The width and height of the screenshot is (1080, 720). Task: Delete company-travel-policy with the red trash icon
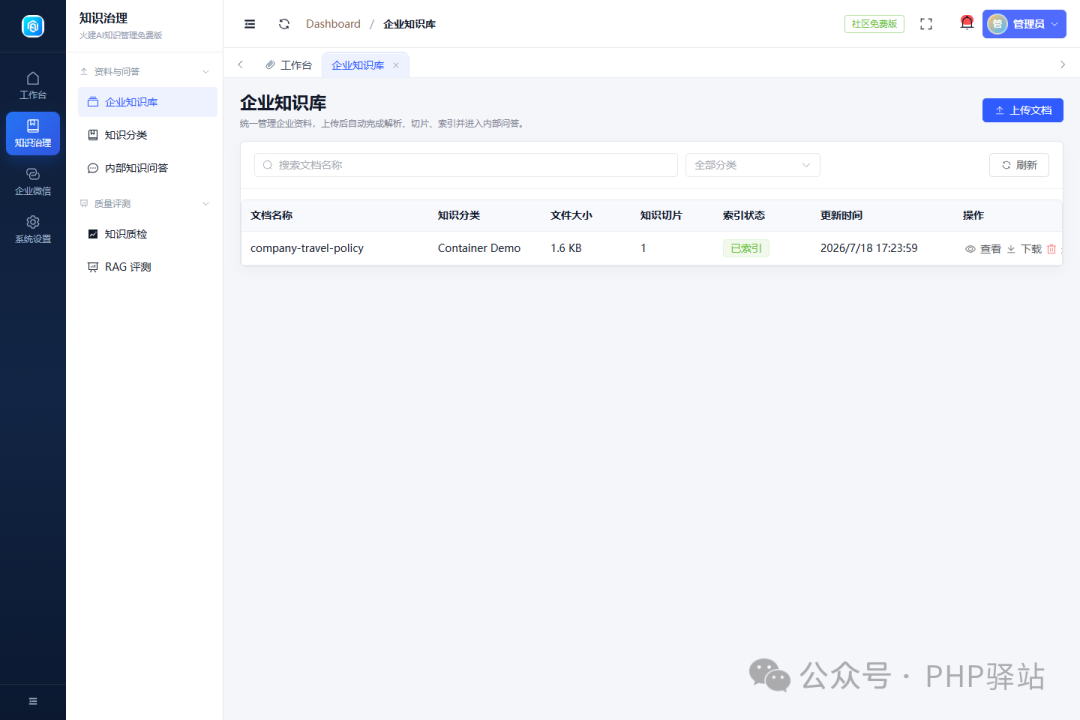[1051, 249]
